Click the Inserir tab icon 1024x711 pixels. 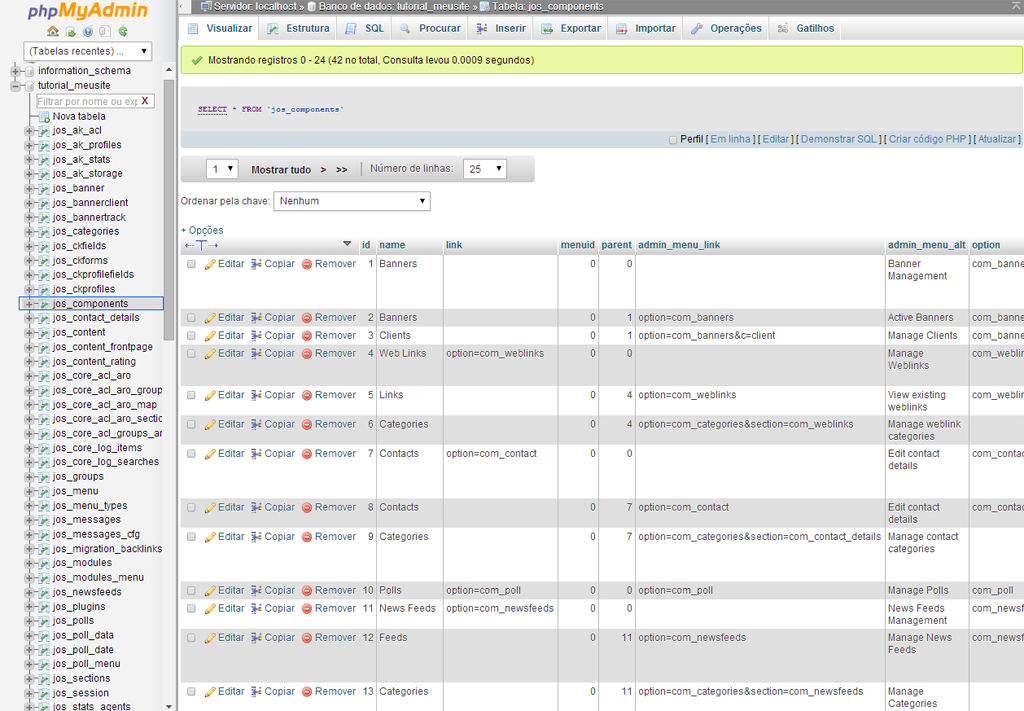[482, 29]
